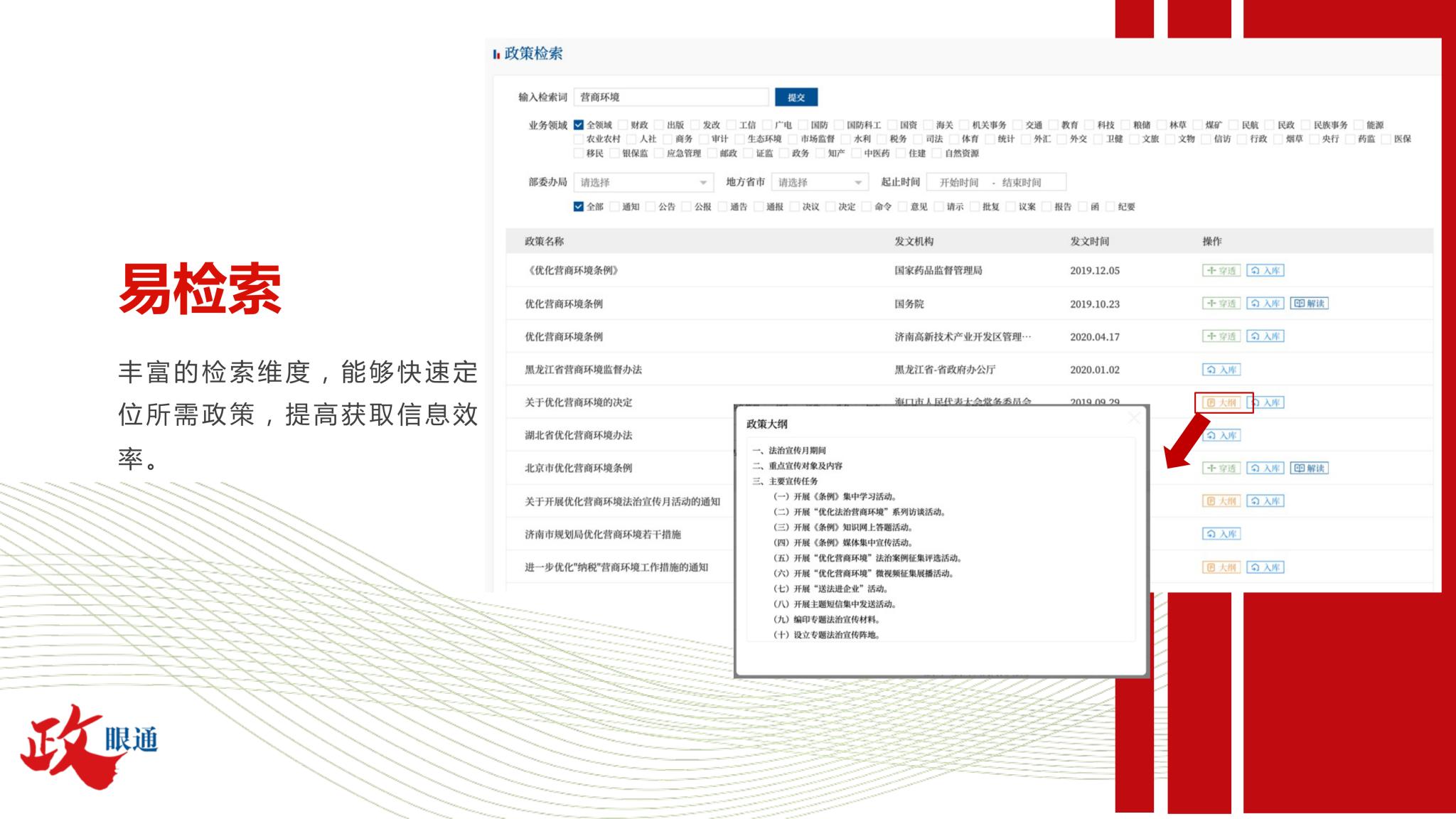Expand the 部委办局 dropdown
This screenshot has height=819, width=1456.
[x=643, y=183]
